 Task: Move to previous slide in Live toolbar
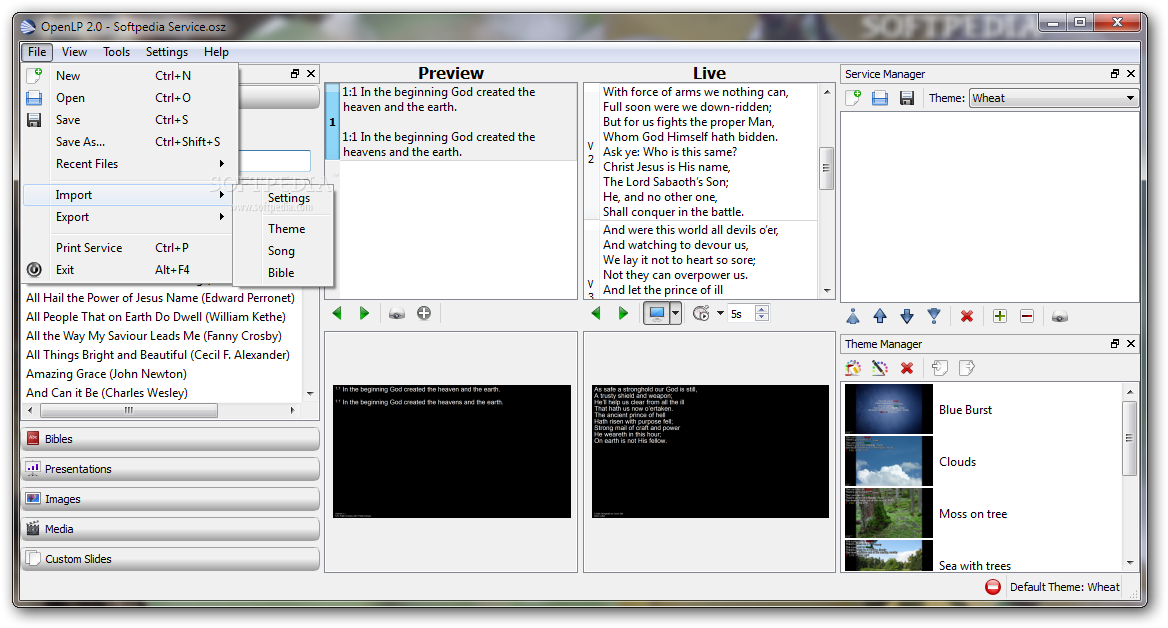pyautogui.click(x=596, y=314)
